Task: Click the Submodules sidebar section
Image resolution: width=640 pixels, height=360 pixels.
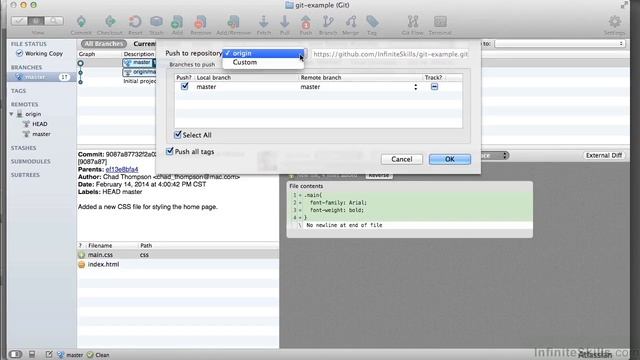Action: [x=31, y=161]
